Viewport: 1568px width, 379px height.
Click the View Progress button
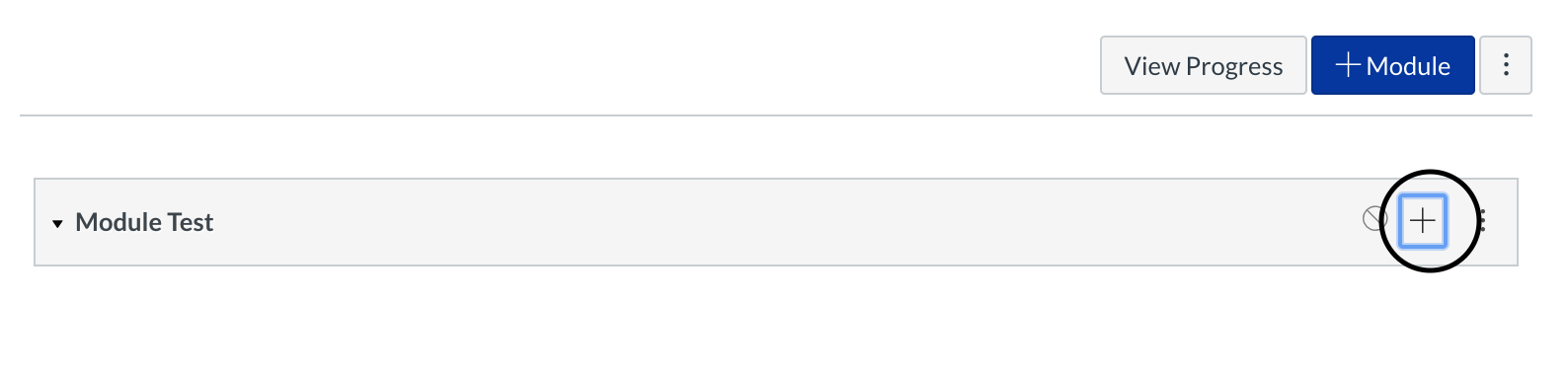[x=1204, y=65]
